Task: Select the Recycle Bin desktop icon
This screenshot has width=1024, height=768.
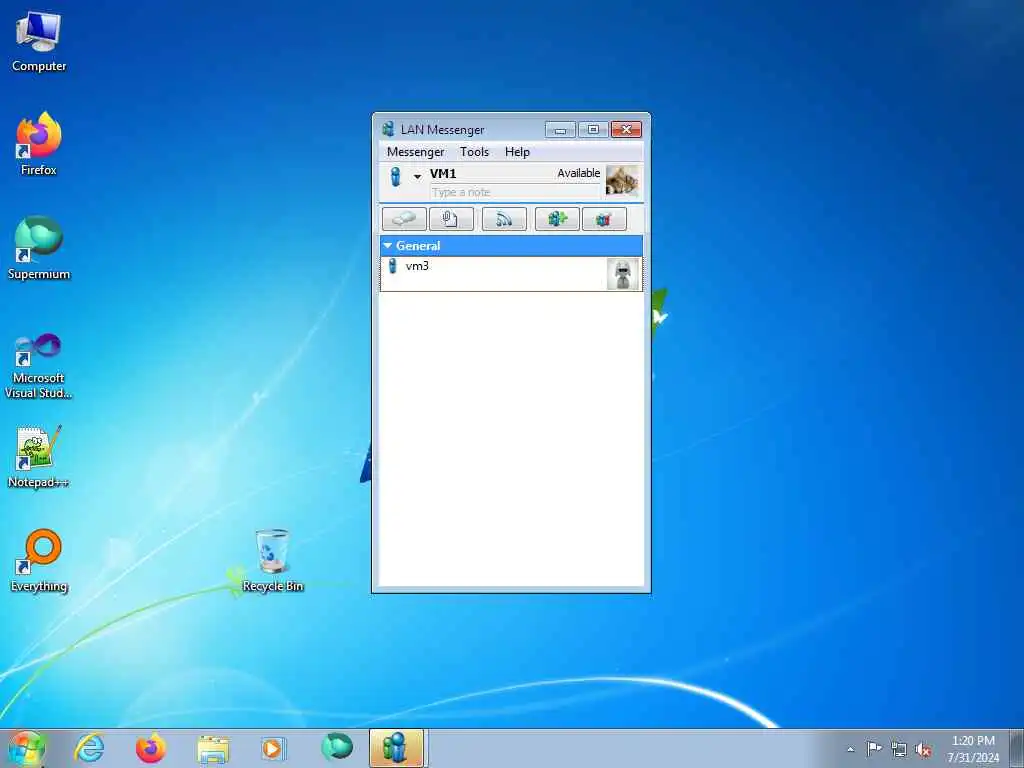Action: 272,560
